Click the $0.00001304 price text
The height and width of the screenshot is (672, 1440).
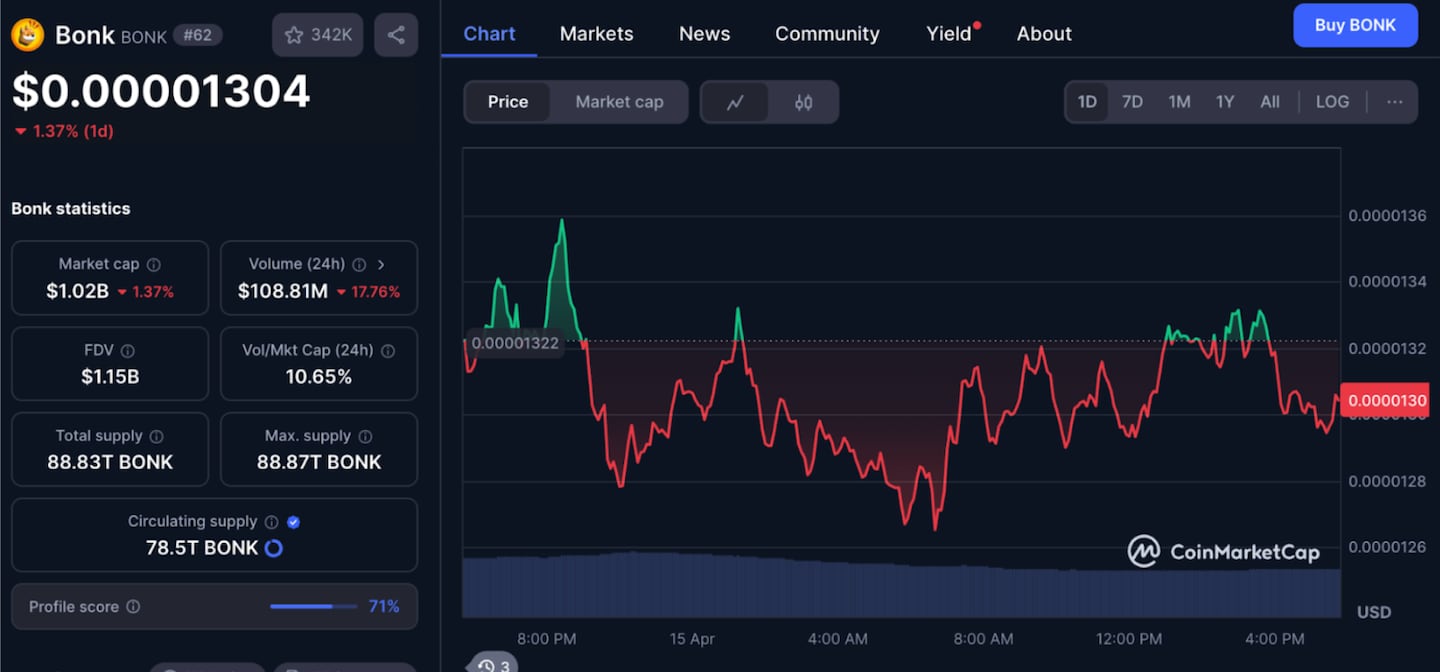161,92
